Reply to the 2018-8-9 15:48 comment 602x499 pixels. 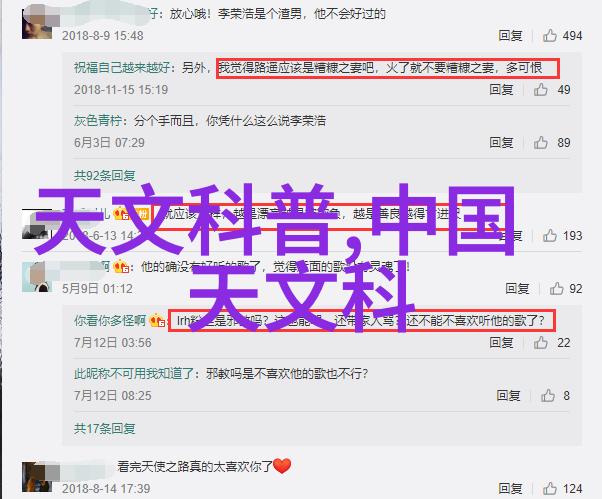point(510,36)
